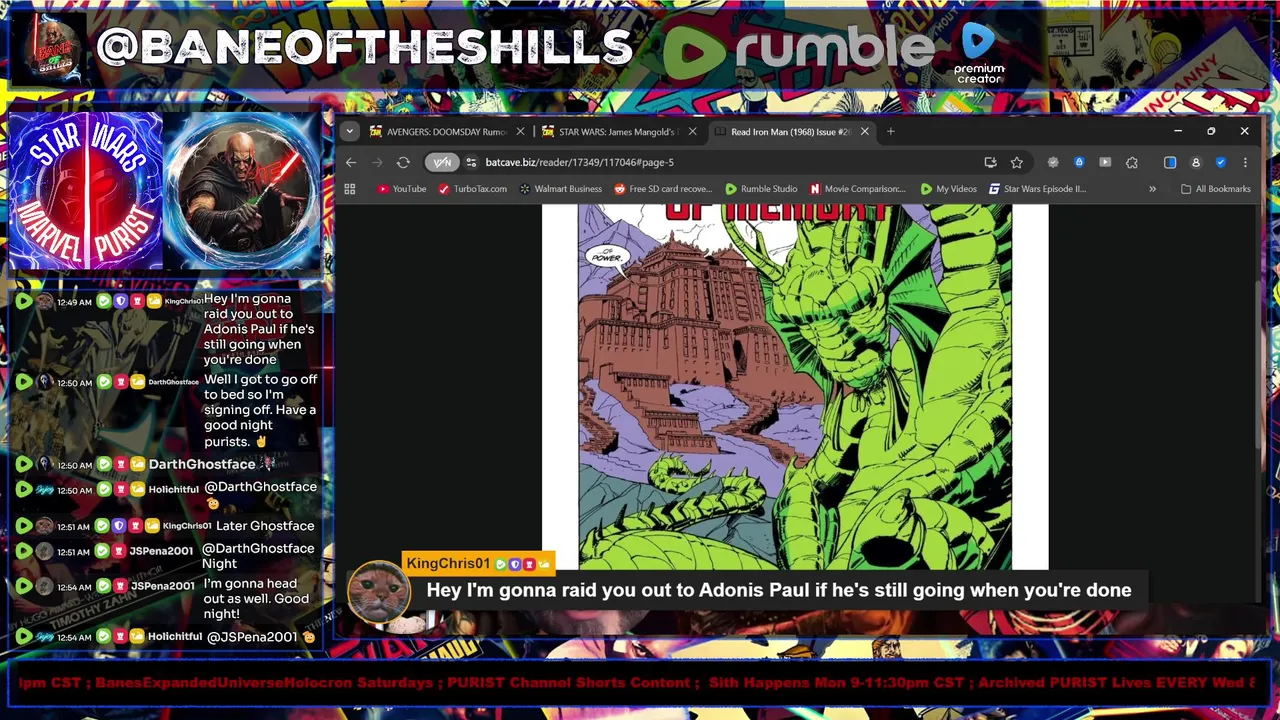Click the Rumble icon beside 12:49 AM message
This screenshot has height=720, width=1280.
pyautogui.click(x=23, y=302)
